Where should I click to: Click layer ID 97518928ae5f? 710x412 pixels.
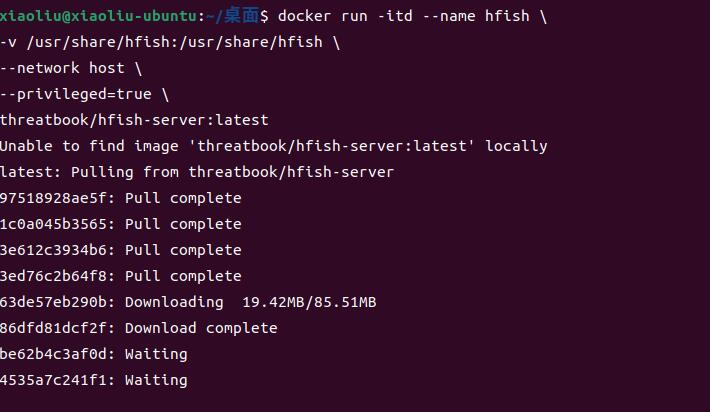(57, 198)
